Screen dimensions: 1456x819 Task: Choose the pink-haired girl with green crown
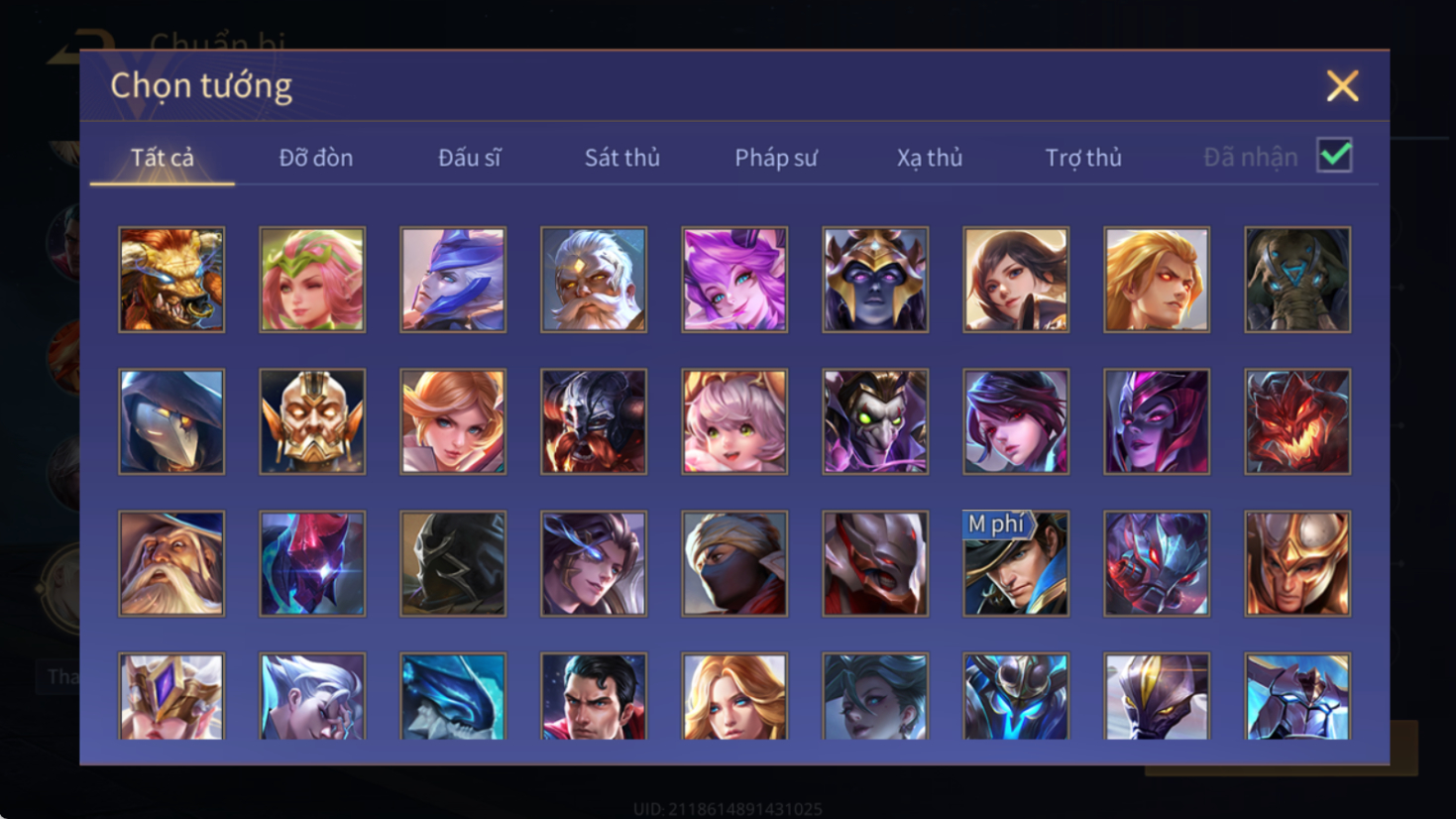(x=312, y=280)
